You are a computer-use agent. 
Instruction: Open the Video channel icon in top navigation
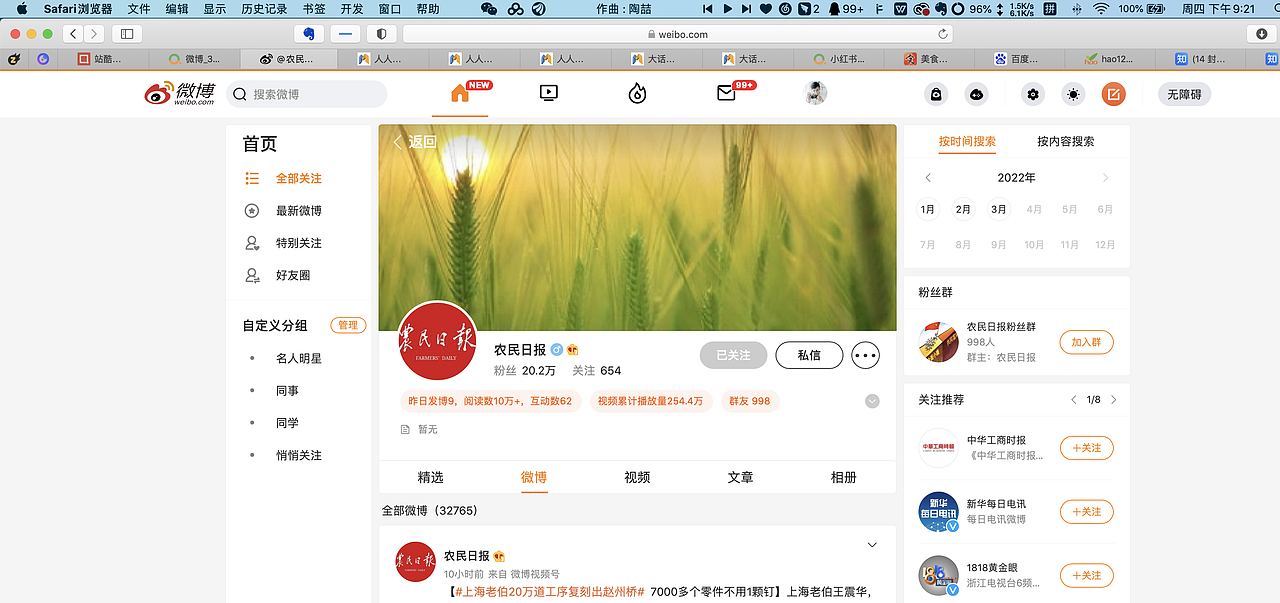tap(548, 93)
